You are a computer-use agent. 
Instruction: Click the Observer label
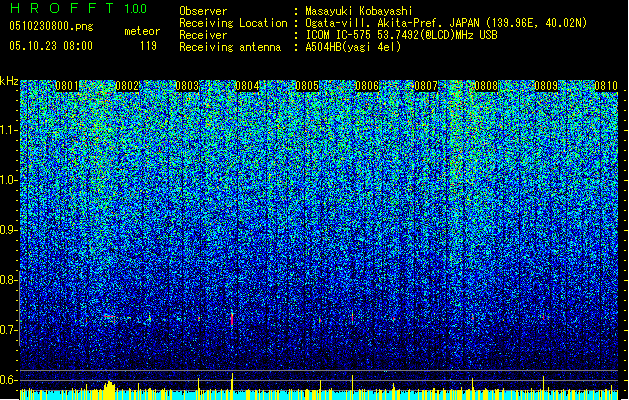pyautogui.click(x=203, y=11)
